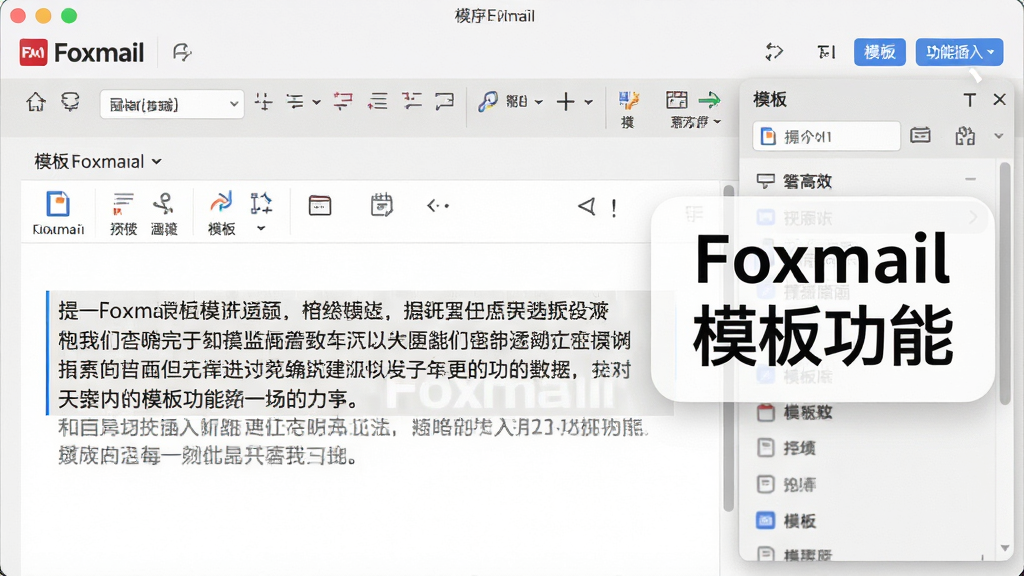This screenshot has height=576, width=1024.
Task: Click the curved arrow icon beside Foxmail logo
Action: (182, 52)
